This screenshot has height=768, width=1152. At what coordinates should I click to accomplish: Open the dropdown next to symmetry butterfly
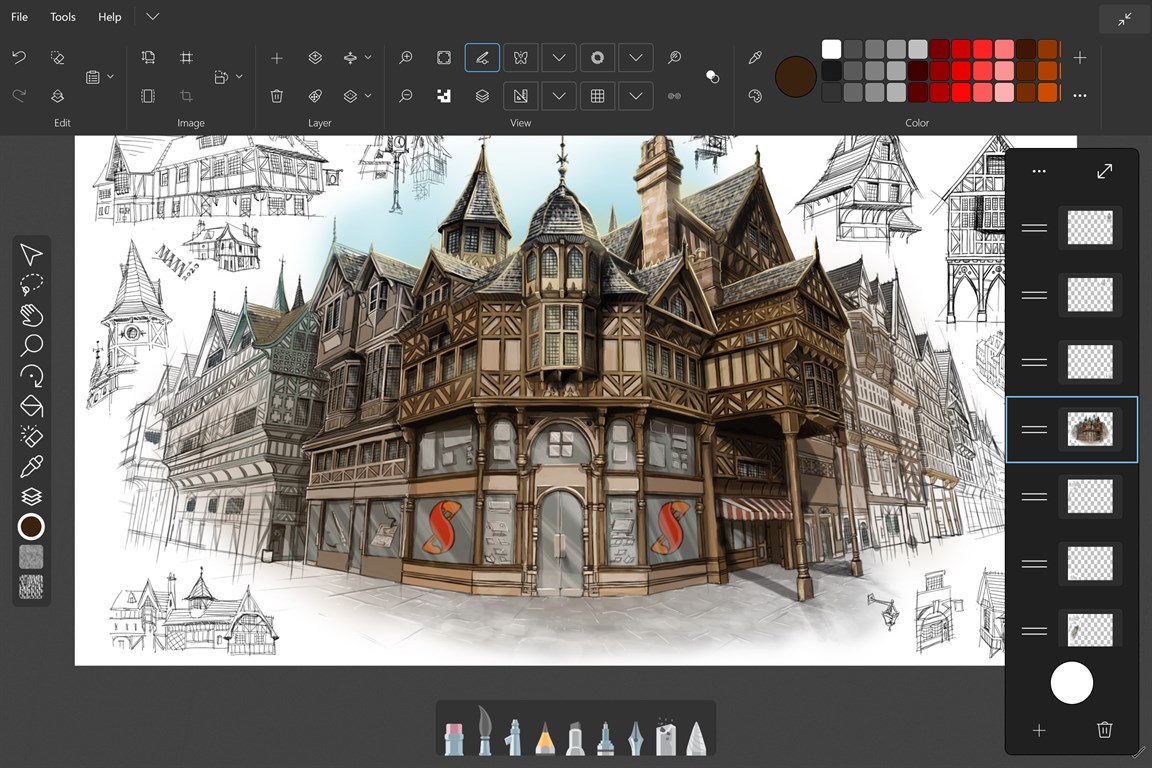point(559,58)
